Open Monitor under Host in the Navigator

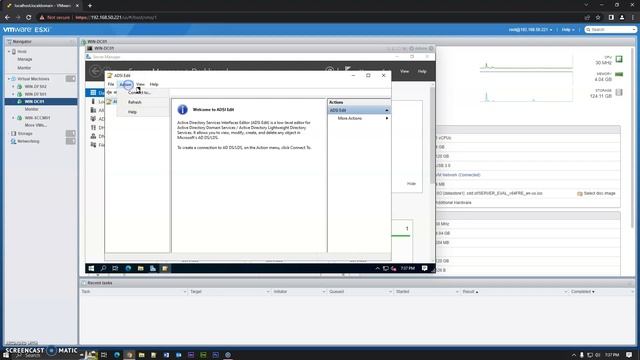(24, 68)
